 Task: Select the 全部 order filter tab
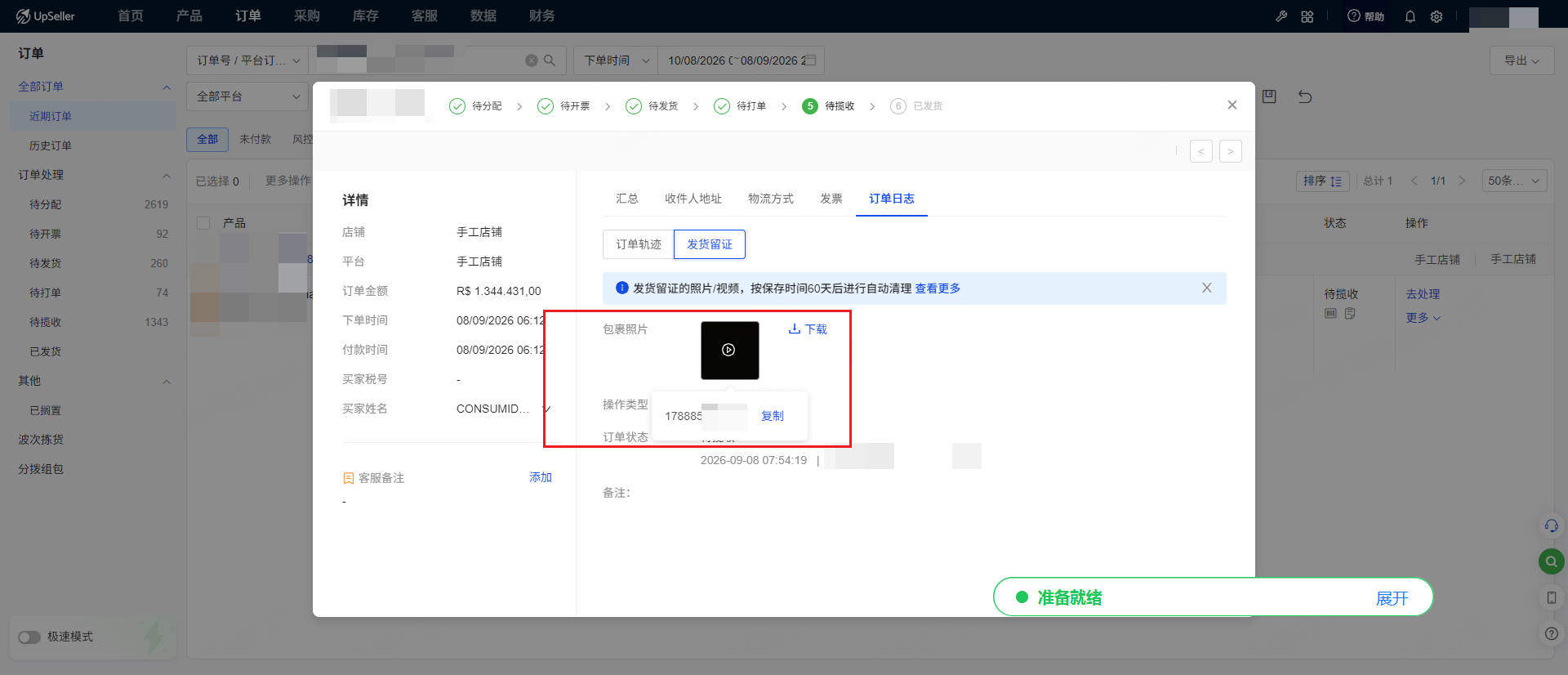tap(207, 140)
